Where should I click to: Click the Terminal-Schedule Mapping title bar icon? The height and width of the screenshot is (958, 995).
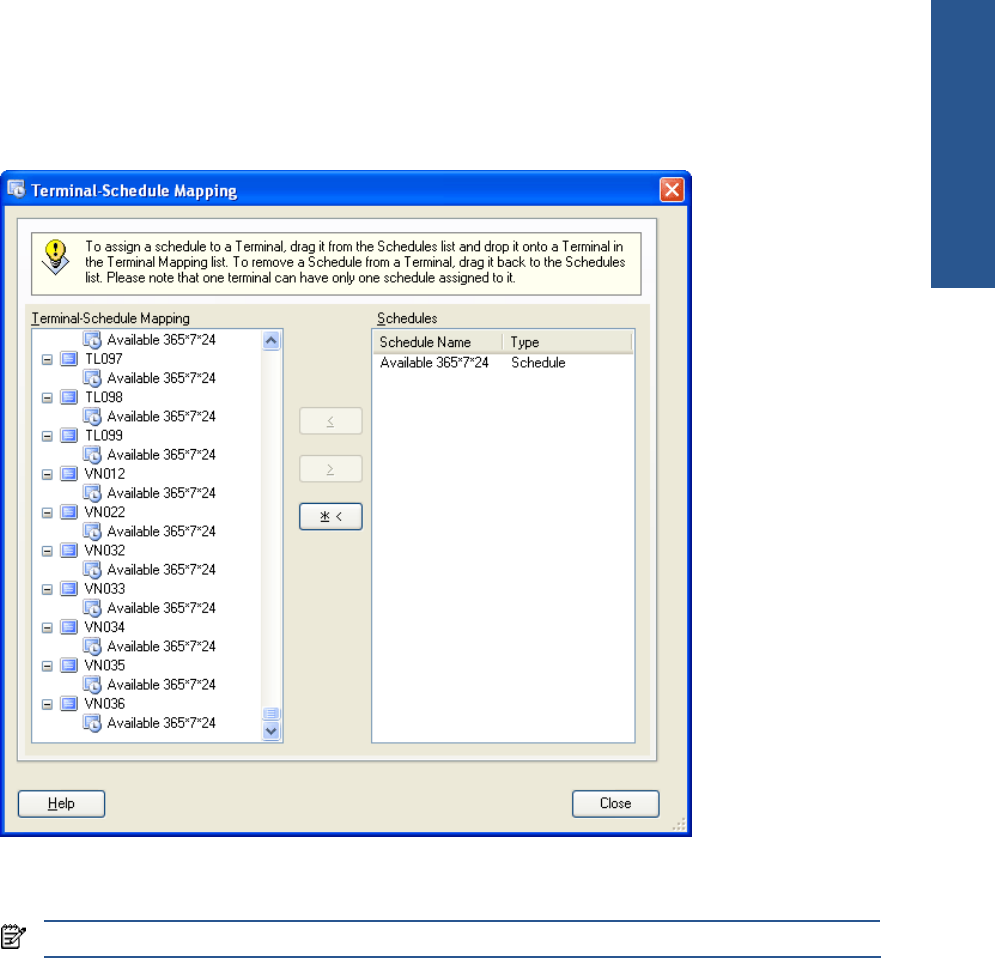tap(16, 189)
